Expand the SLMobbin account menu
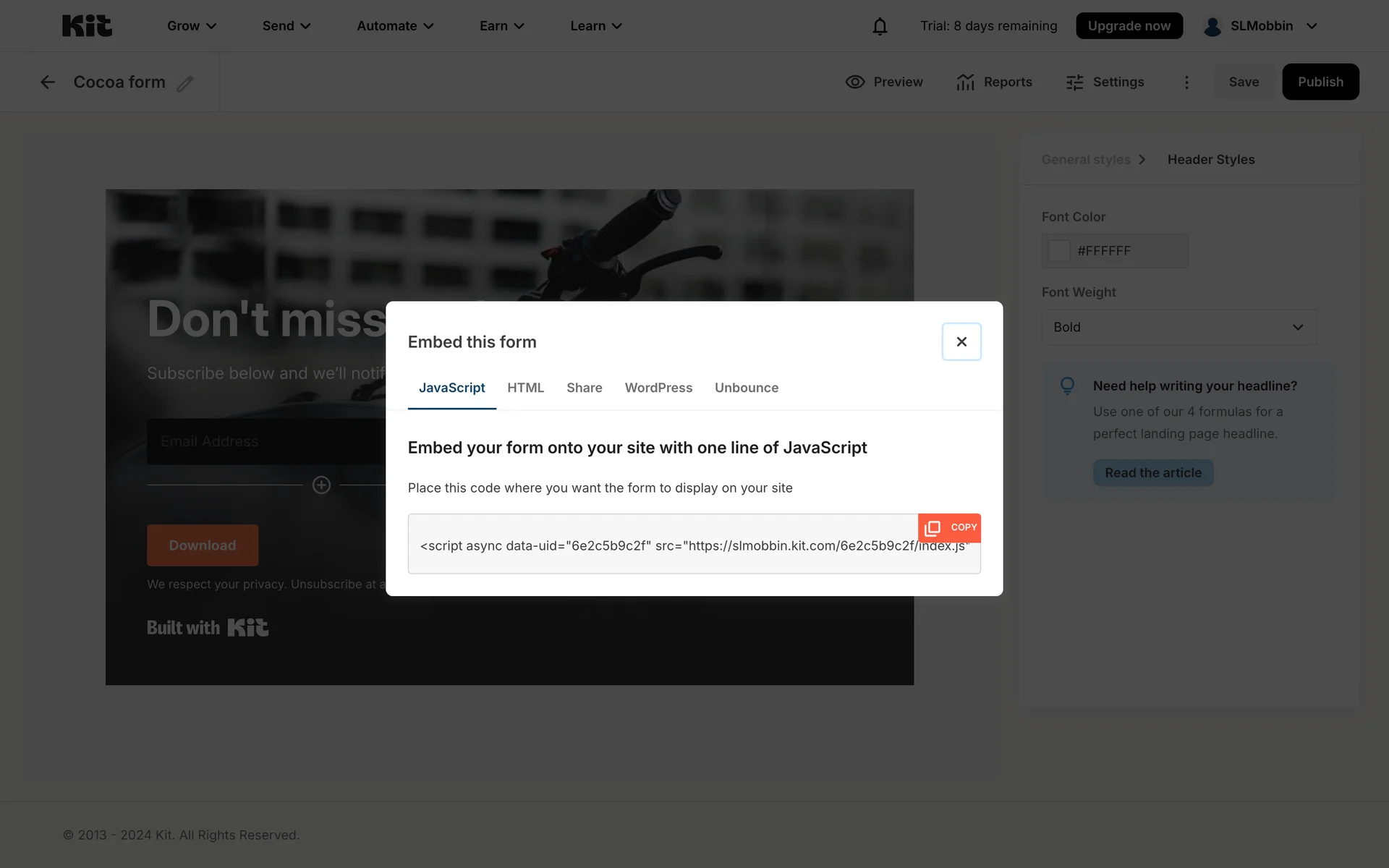The height and width of the screenshot is (868, 1389). (1260, 26)
